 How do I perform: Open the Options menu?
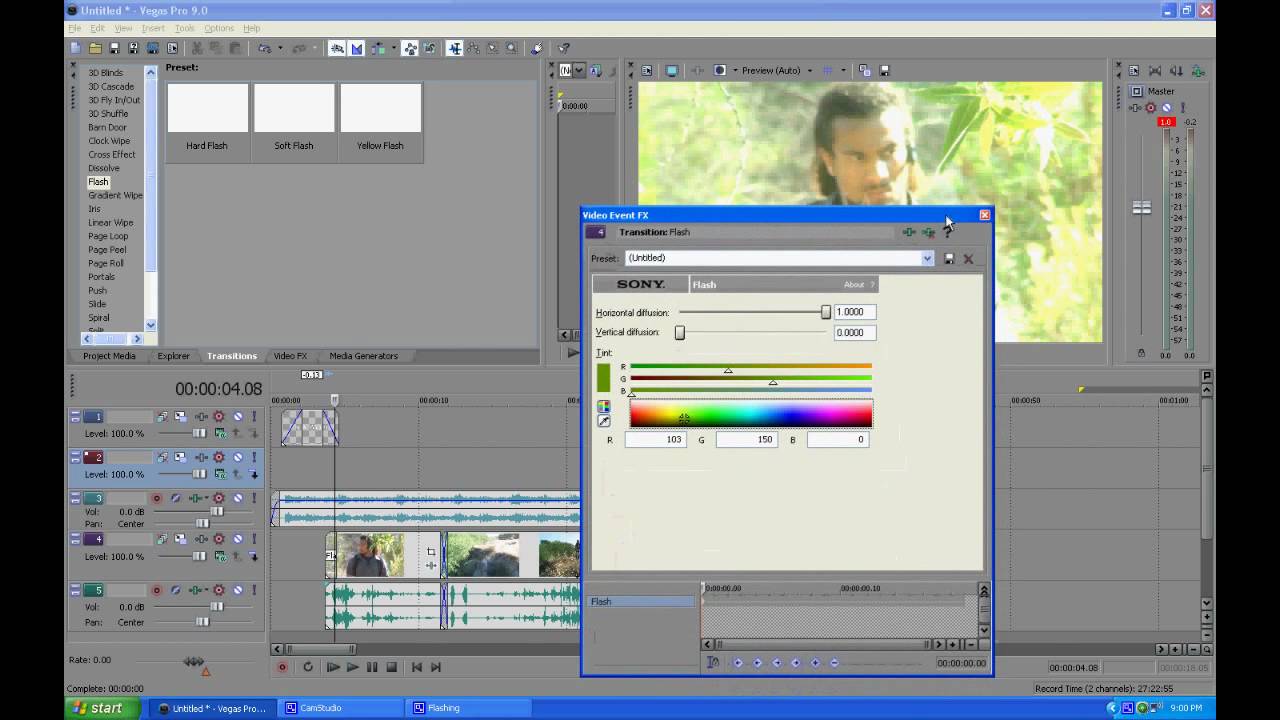point(219,28)
